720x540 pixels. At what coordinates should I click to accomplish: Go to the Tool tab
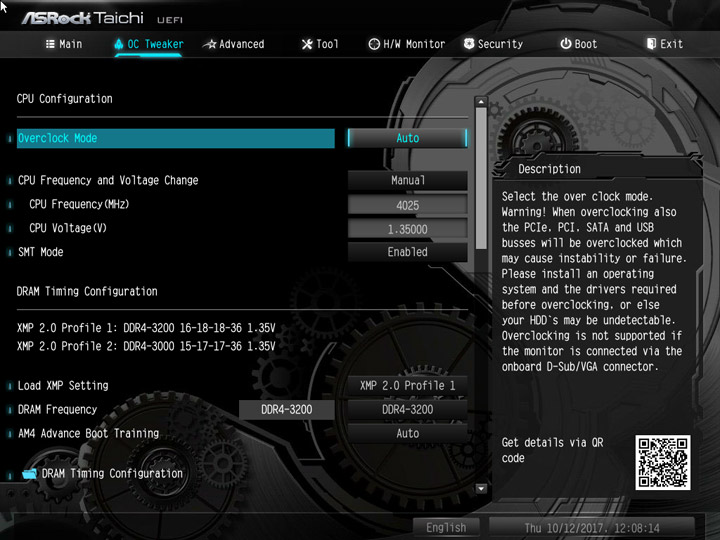[320, 44]
